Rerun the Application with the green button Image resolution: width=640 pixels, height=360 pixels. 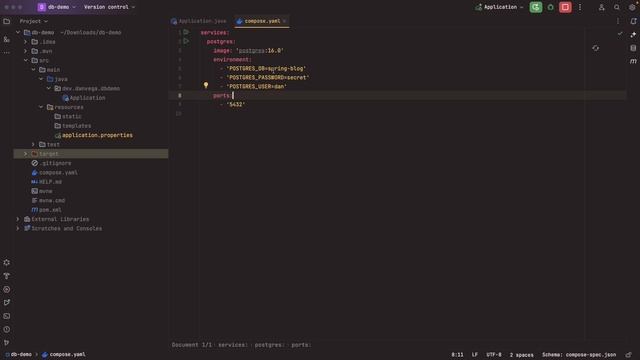click(x=536, y=7)
